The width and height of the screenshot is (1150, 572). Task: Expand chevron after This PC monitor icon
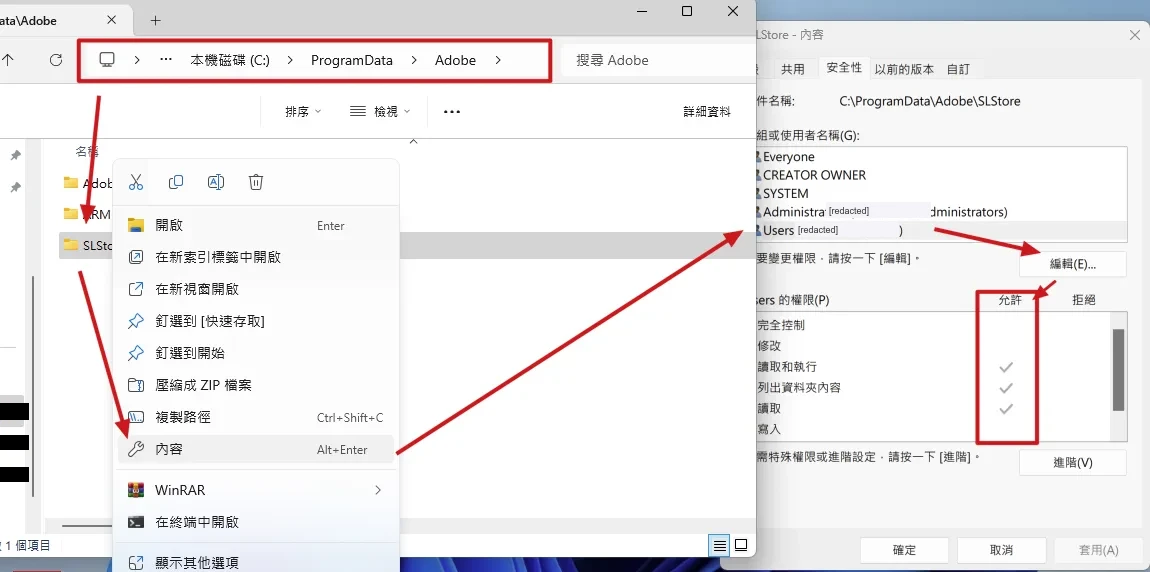137,60
